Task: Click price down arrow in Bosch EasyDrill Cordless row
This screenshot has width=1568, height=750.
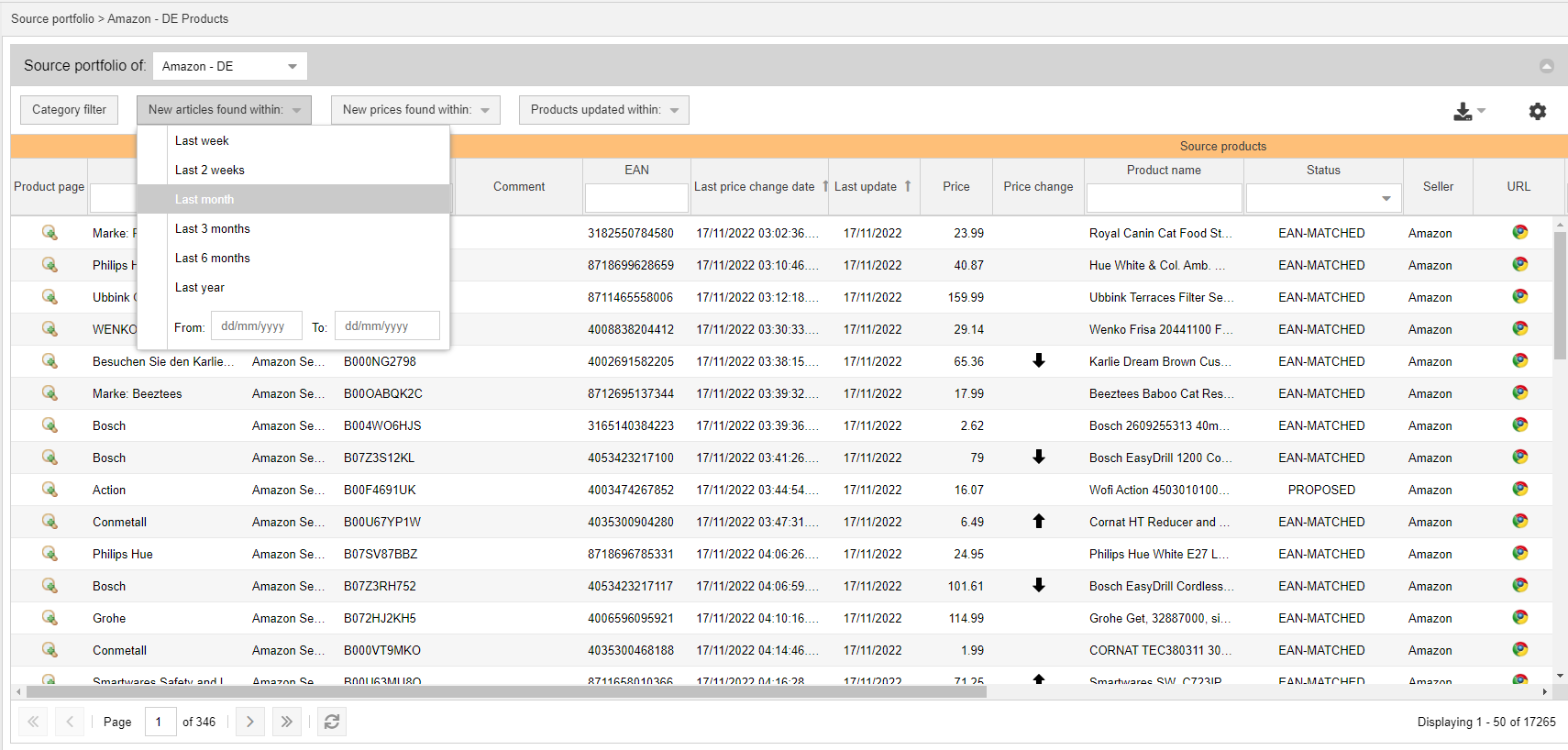Action: pos(1039,585)
